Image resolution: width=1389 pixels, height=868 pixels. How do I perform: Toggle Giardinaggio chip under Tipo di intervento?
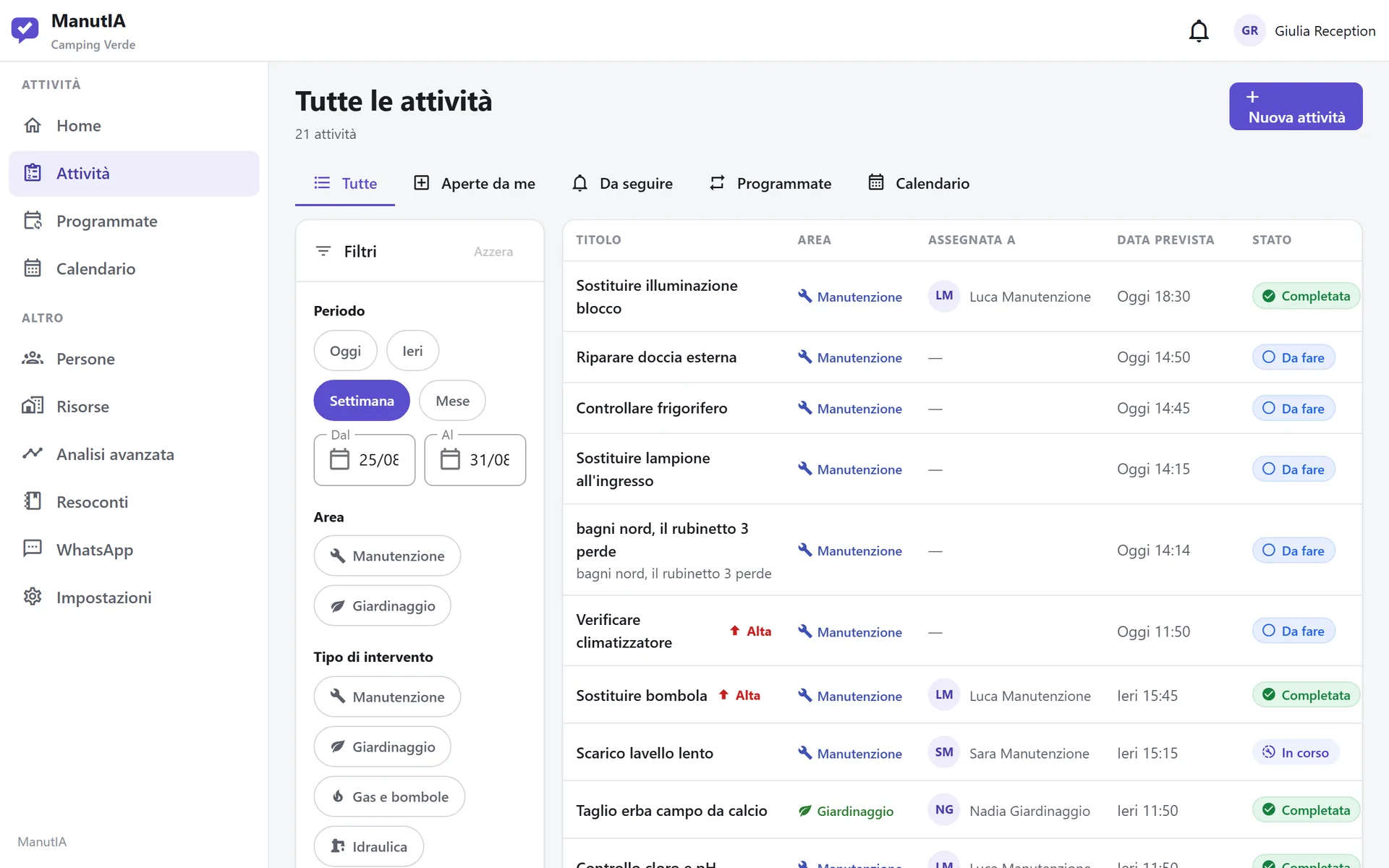pyautogui.click(x=383, y=746)
